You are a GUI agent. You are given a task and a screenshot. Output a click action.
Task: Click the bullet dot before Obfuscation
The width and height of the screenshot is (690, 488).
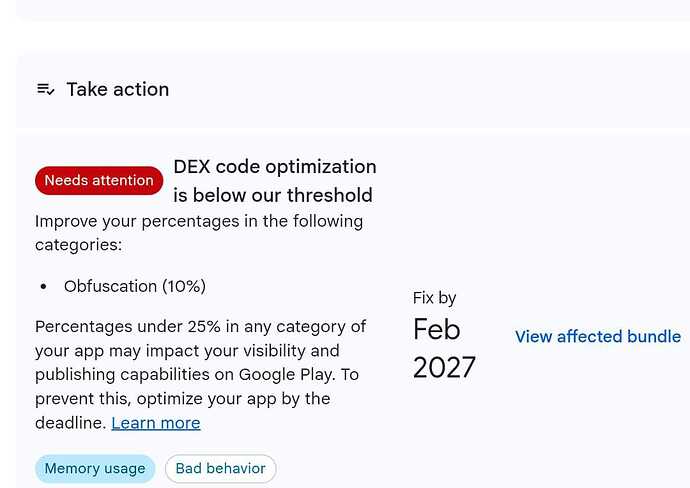pos(43,287)
